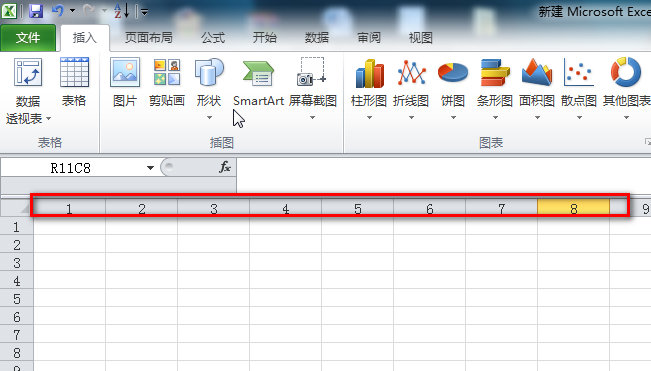Select row header 2
The width and height of the screenshot is (651, 371).
(17, 244)
